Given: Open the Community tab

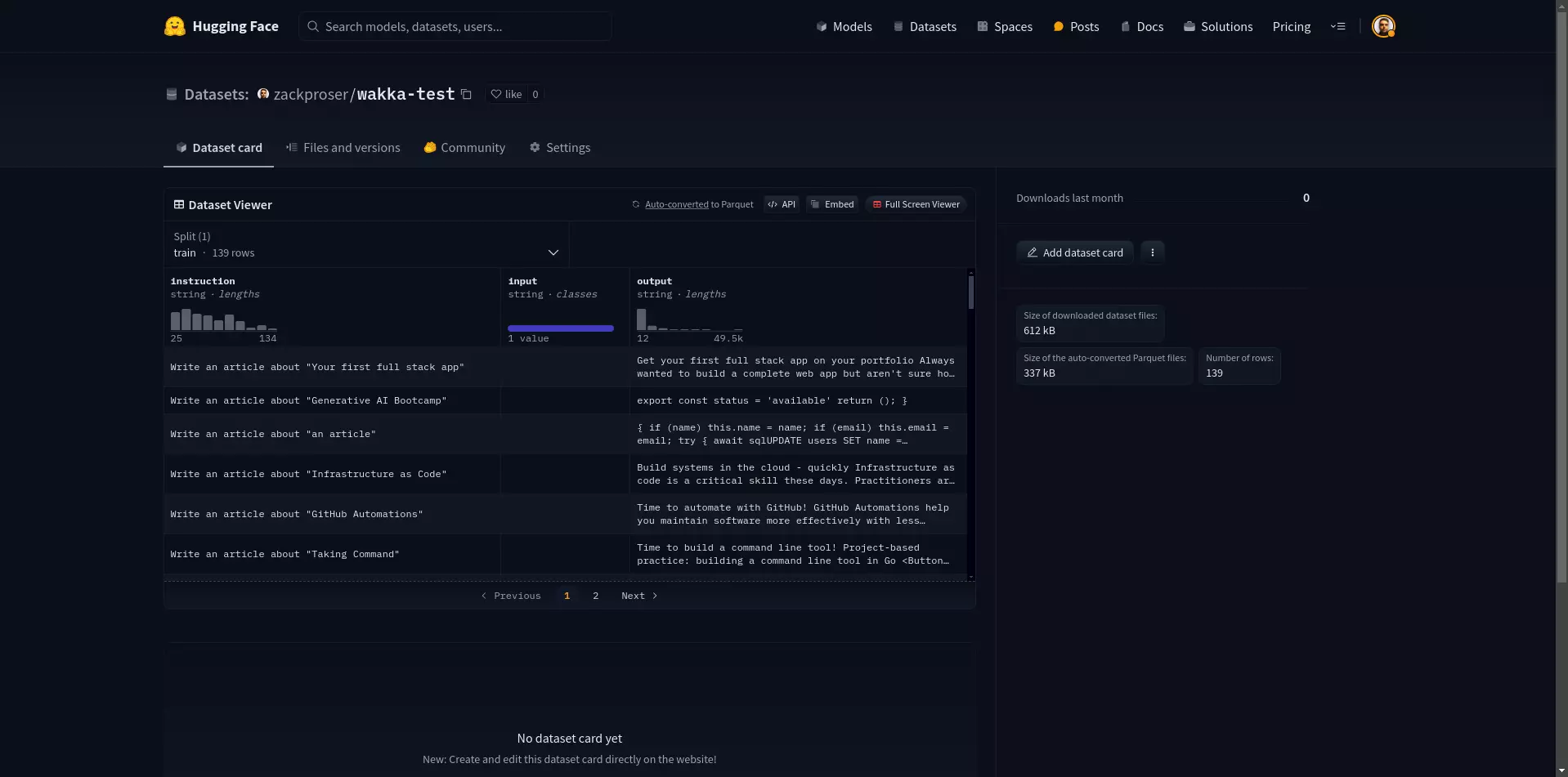Looking at the screenshot, I should pos(464,148).
